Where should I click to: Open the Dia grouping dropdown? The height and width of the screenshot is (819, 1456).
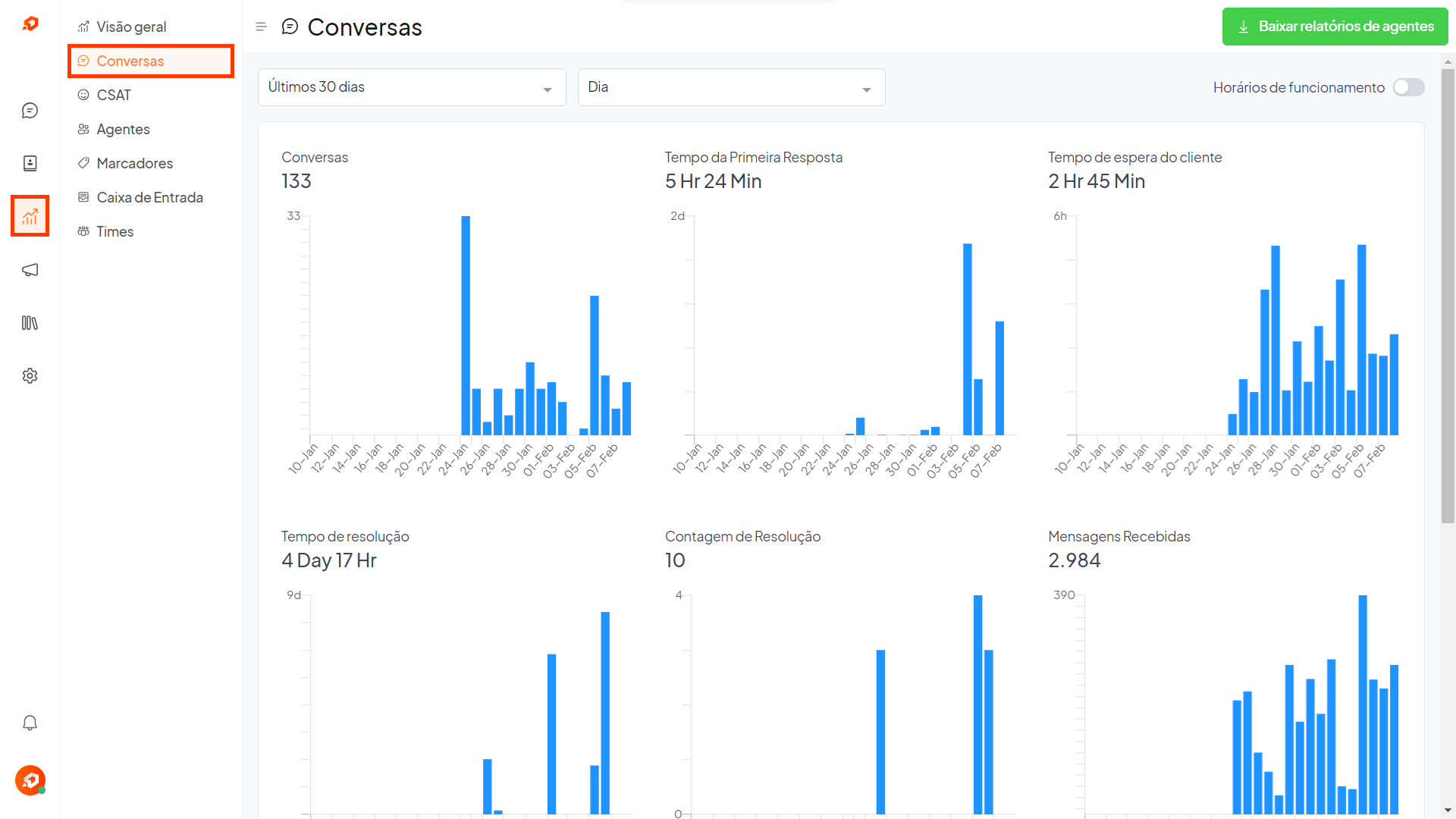point(730,87)
